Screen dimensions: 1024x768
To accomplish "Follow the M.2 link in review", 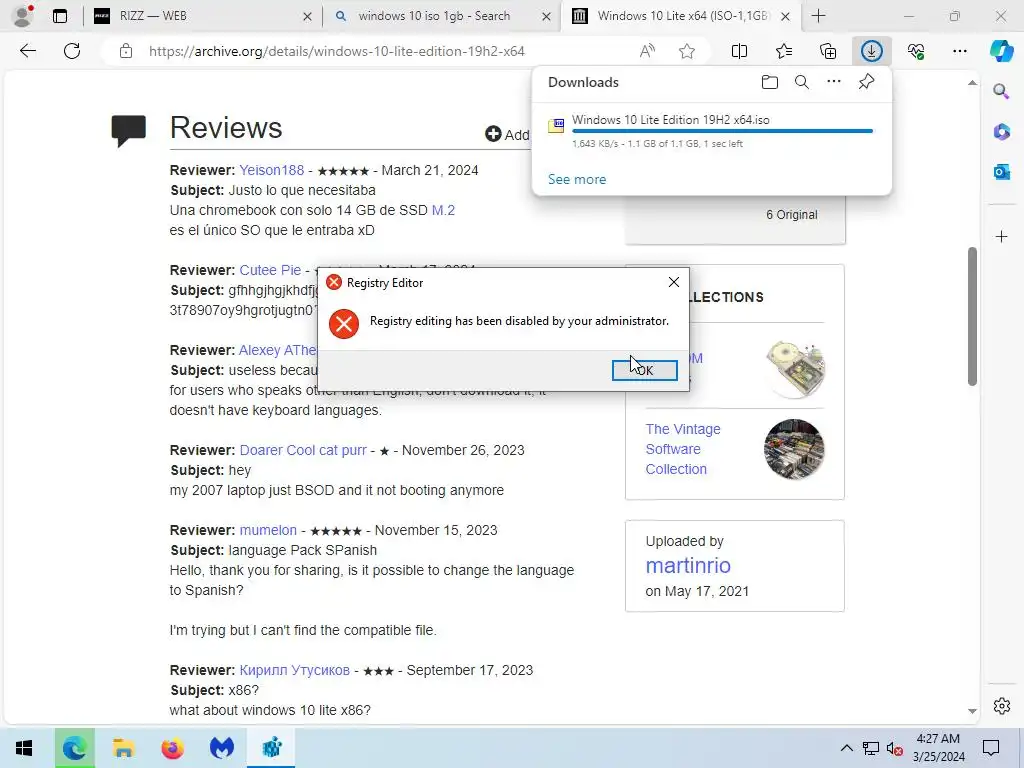I will point(443,210).
